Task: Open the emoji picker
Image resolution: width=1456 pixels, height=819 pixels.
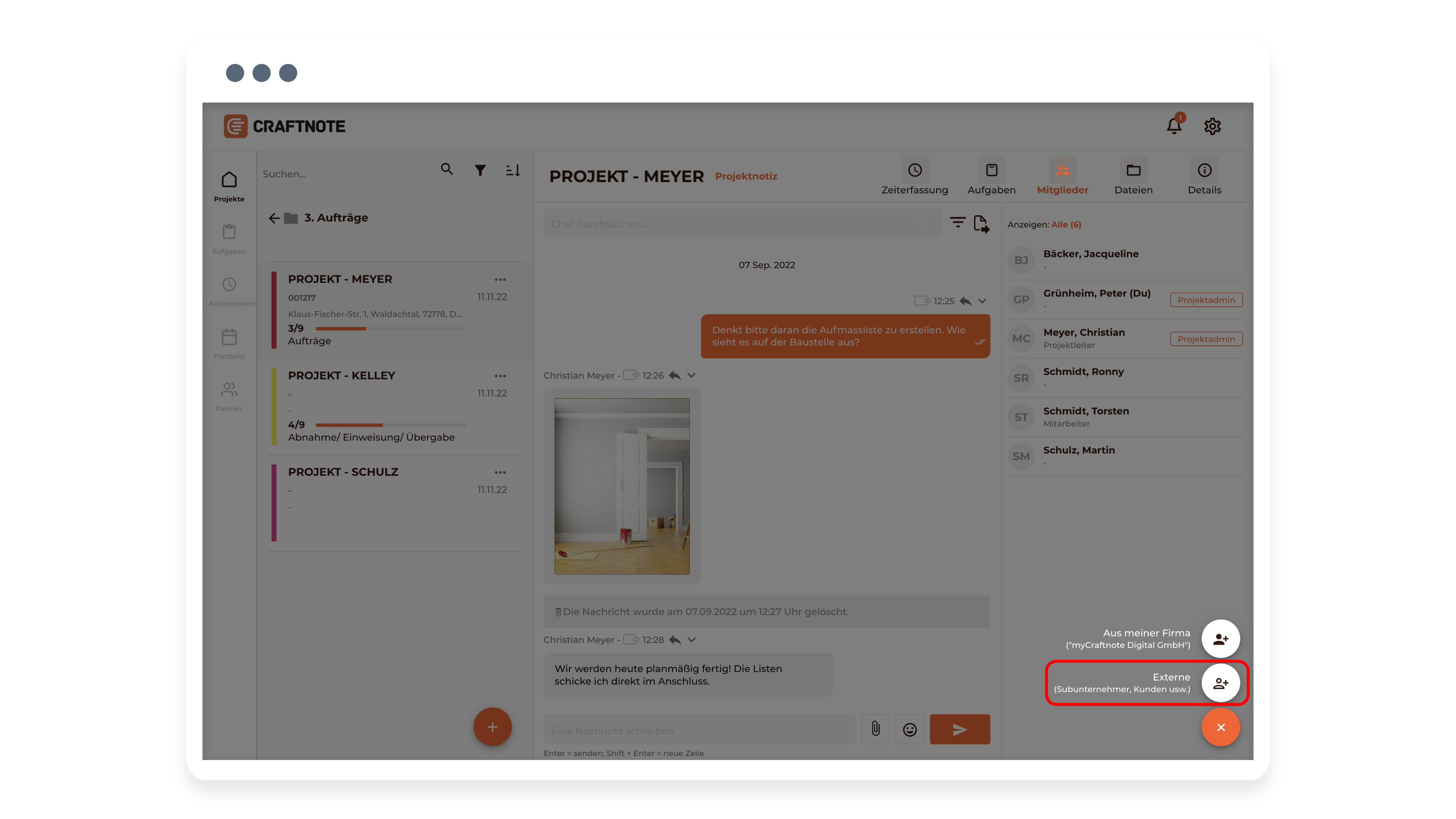Action: (x=910, y=730)
